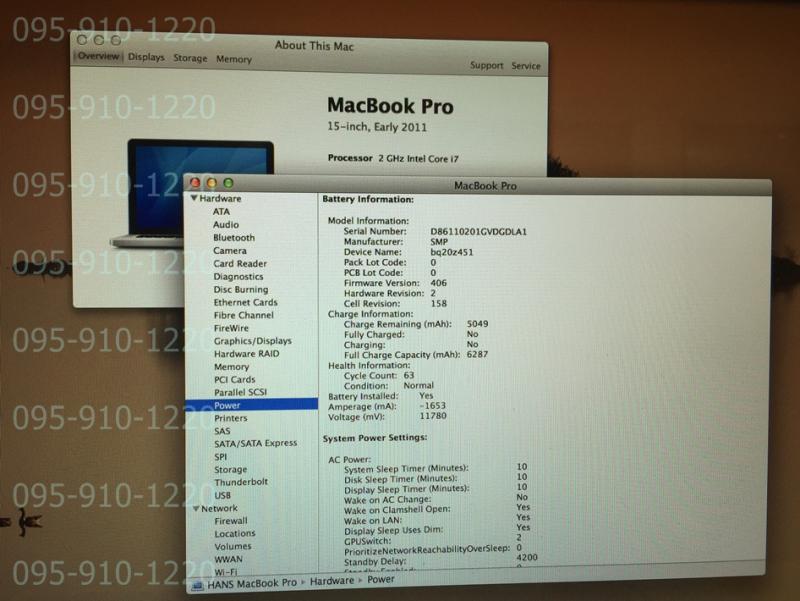Select FireWire in the sidebar
800x601 pixels.
[x=231, y=328]
